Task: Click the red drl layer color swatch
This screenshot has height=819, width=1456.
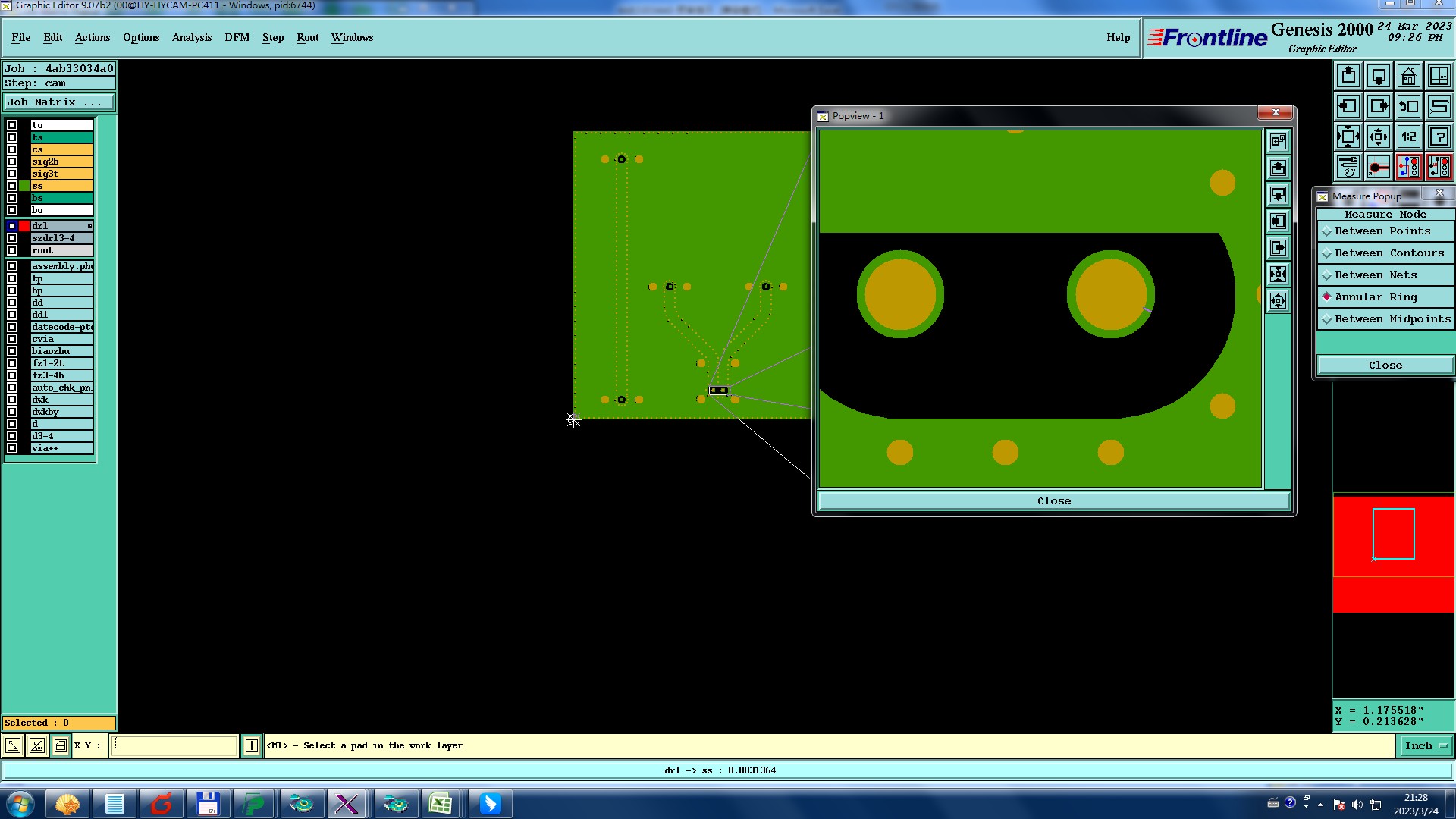Action: pyautogui.click(x=24, y=226)
